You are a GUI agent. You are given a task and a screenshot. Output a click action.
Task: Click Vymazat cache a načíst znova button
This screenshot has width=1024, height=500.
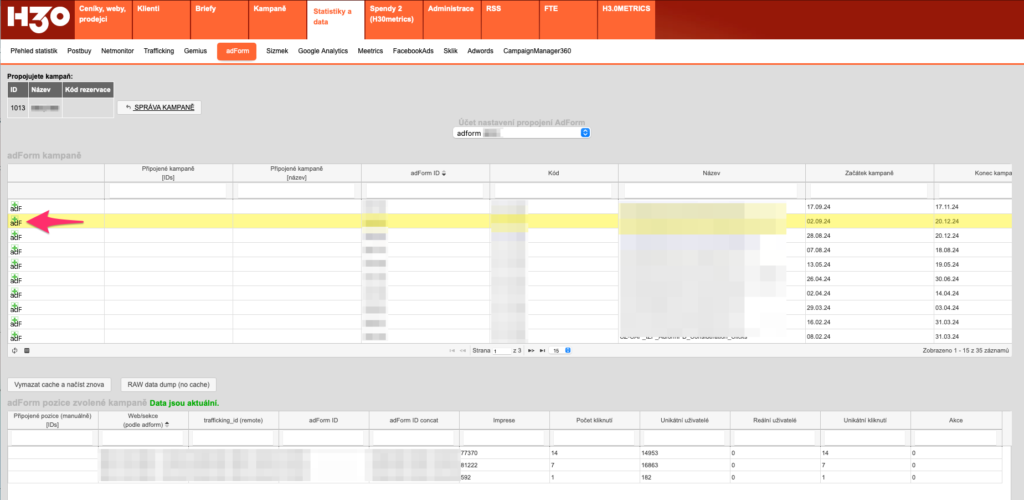pos(60,384)
